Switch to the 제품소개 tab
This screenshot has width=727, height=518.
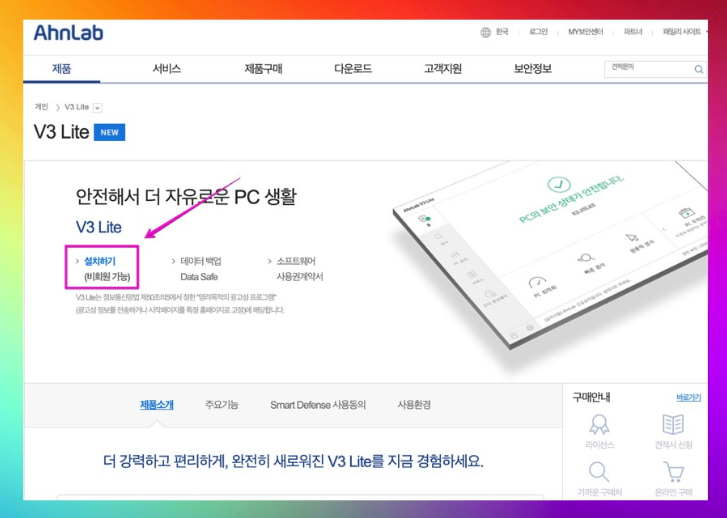coord(157,405)
